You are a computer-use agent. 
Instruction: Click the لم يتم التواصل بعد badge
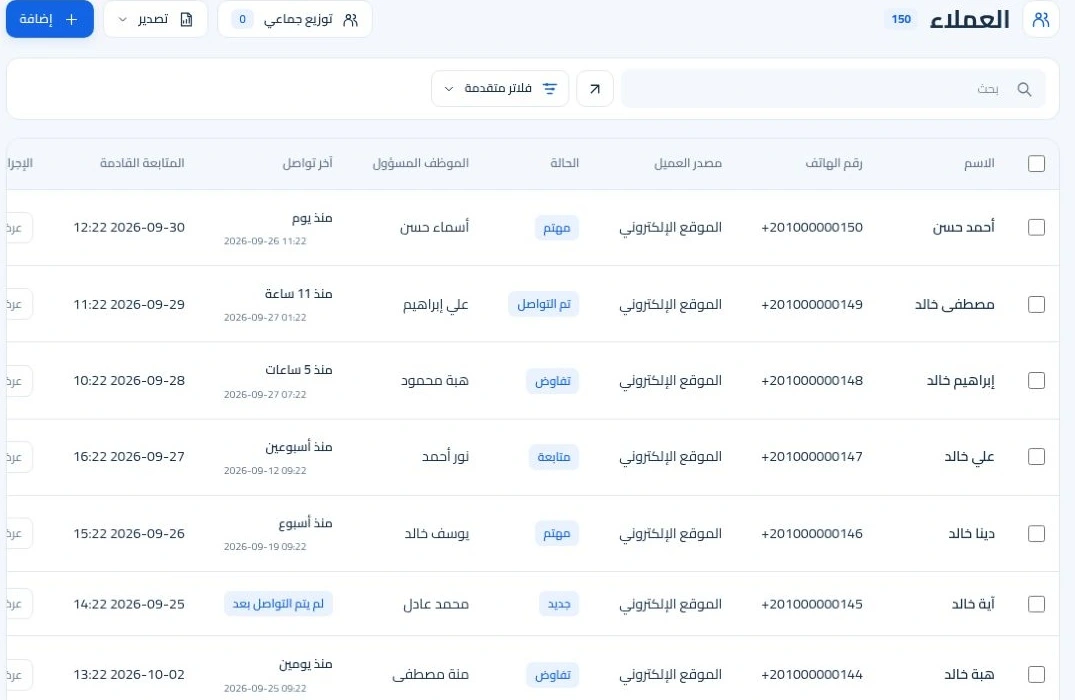pos(278,604)
